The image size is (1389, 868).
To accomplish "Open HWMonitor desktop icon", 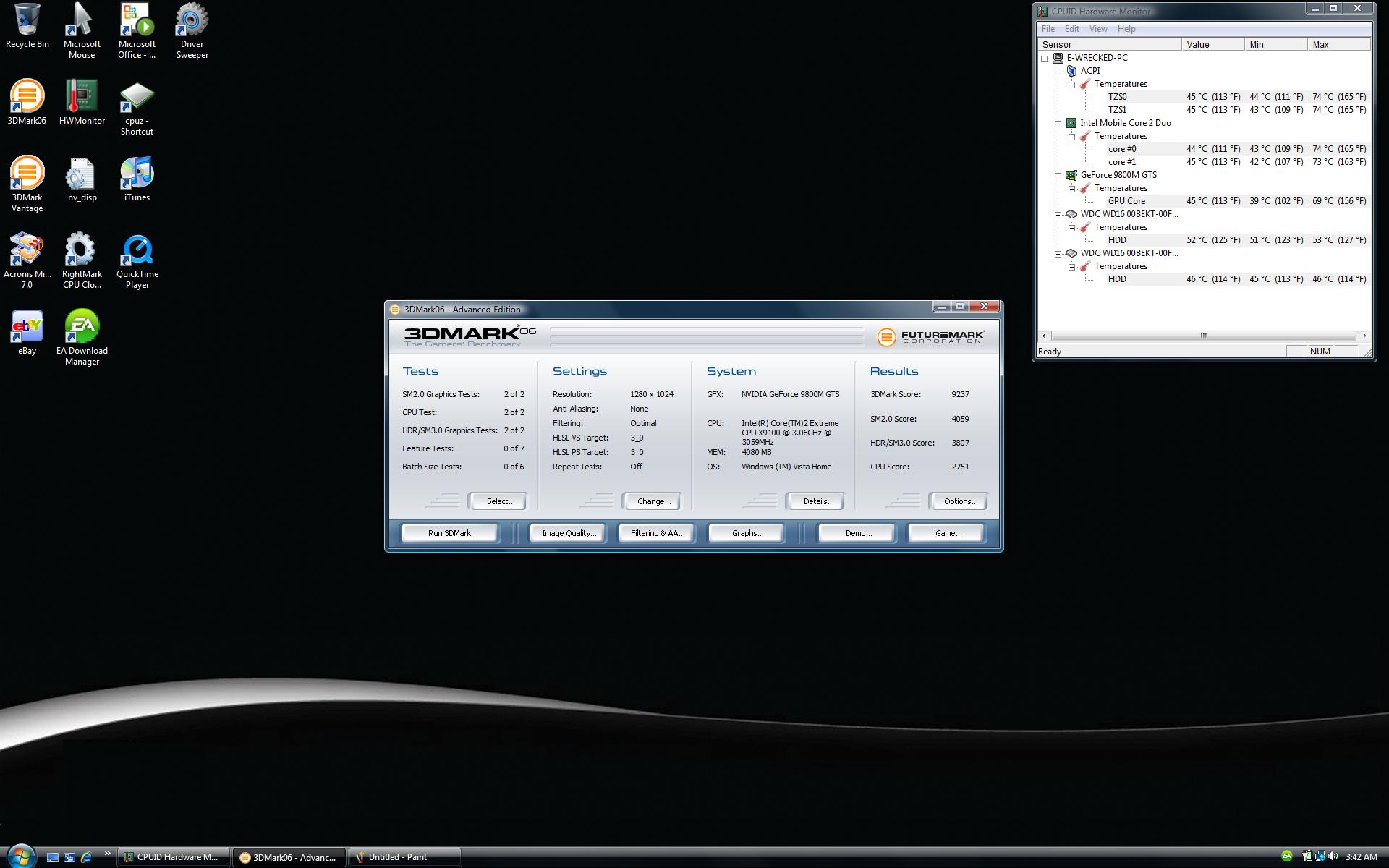I will point(82,102).
